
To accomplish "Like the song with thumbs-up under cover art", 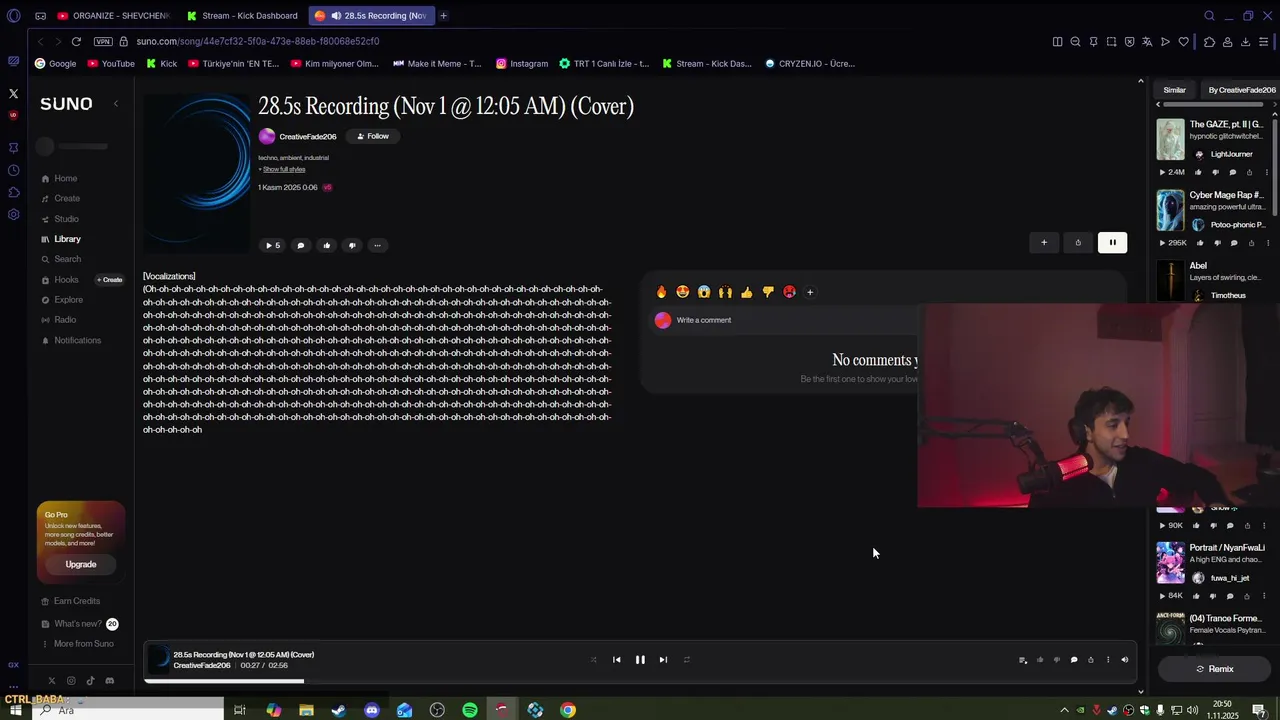I will (x=326, y=245).
